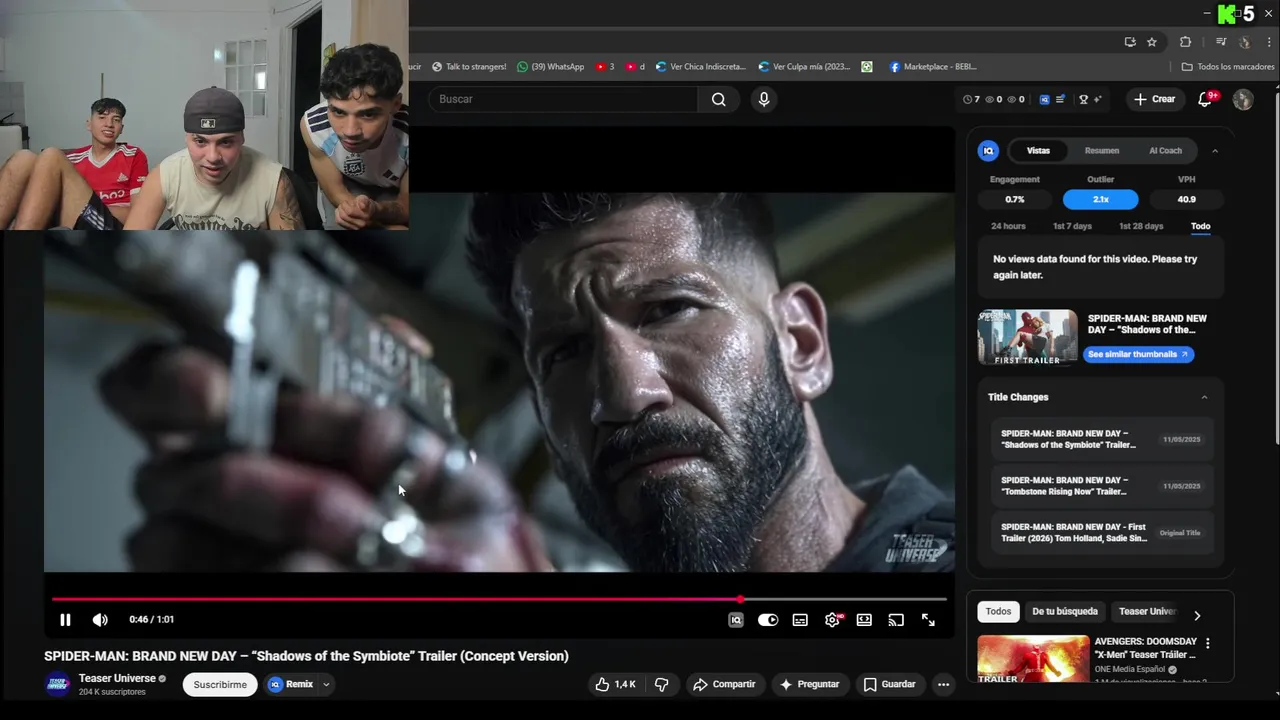1280x720 pixels.
Task: Switch to theater mode
Action: (x=864, y=620)
